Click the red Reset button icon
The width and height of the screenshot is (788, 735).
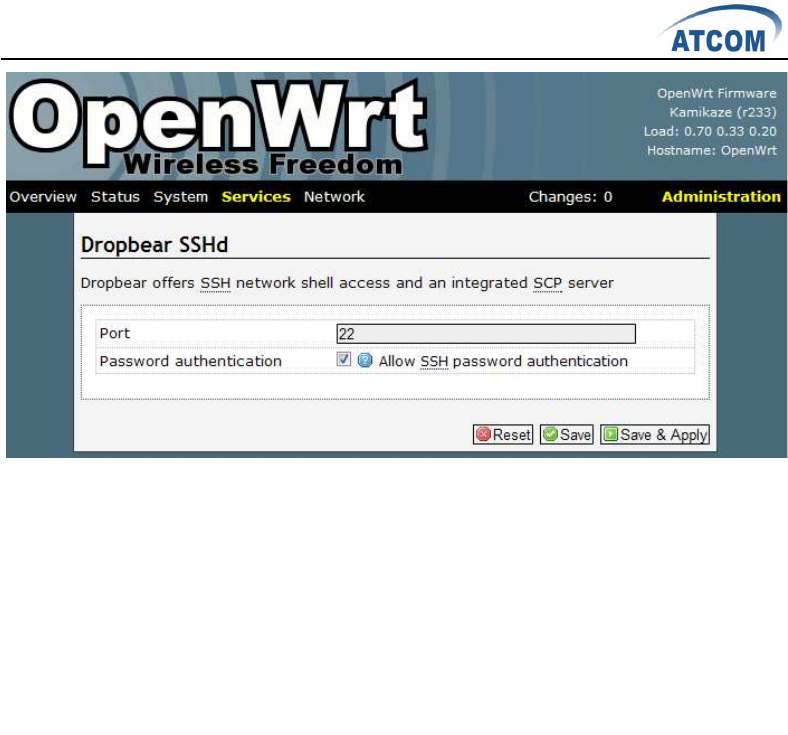point(483,434)
